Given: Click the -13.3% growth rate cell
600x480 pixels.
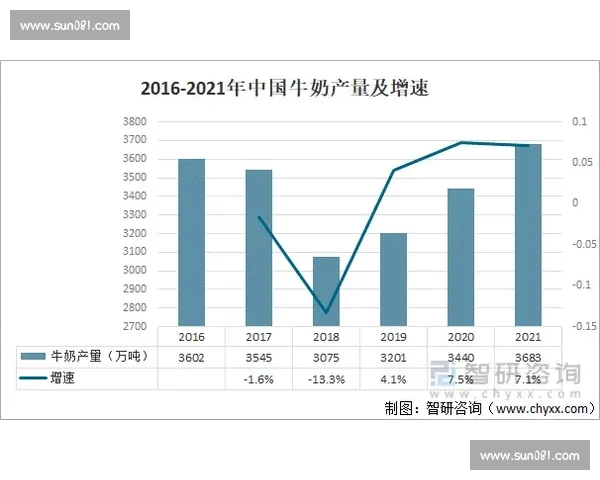Looking at the screenshot, I should coord(326,379).
